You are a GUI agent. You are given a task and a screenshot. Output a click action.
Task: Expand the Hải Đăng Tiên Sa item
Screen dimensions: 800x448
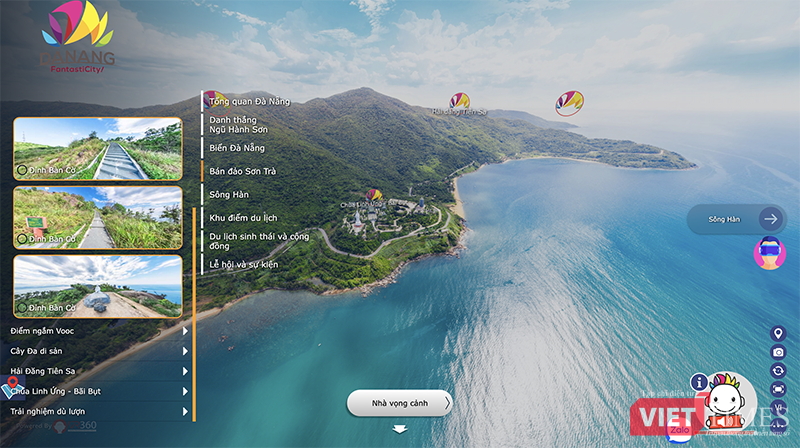tap(186, 371)
